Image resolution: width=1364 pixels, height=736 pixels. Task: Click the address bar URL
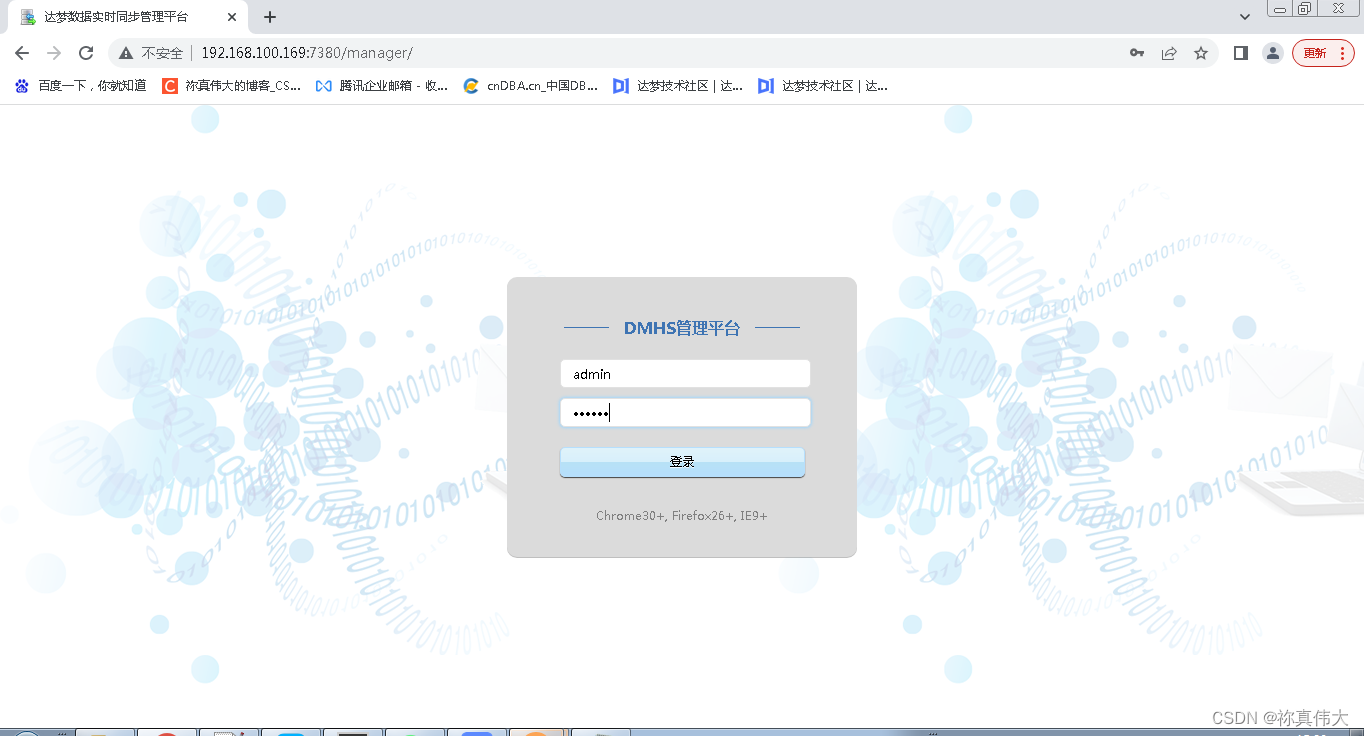[x=306, y=53]
